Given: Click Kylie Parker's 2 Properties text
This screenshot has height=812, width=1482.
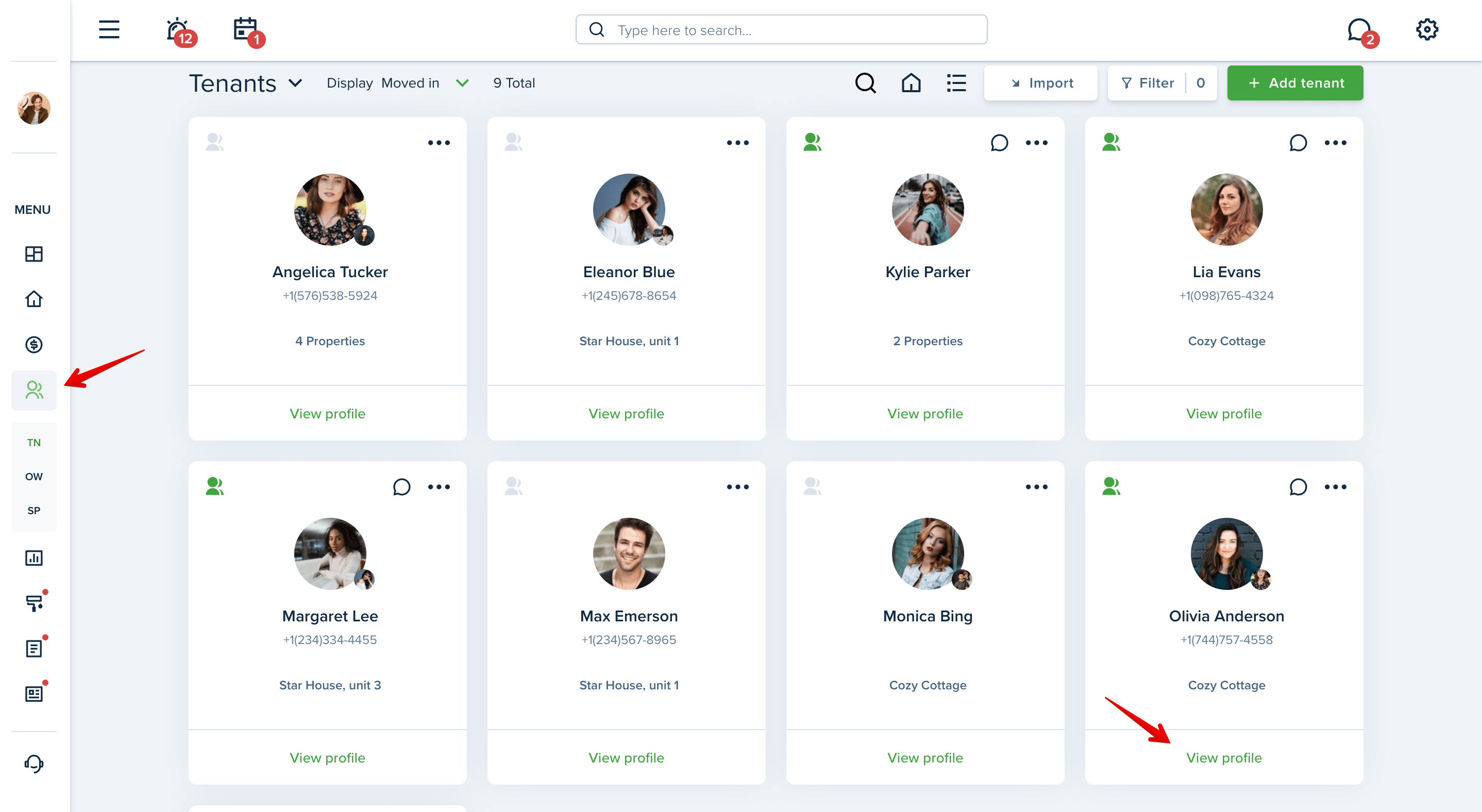Looking at the screenshot, I should tap(928, 341).
